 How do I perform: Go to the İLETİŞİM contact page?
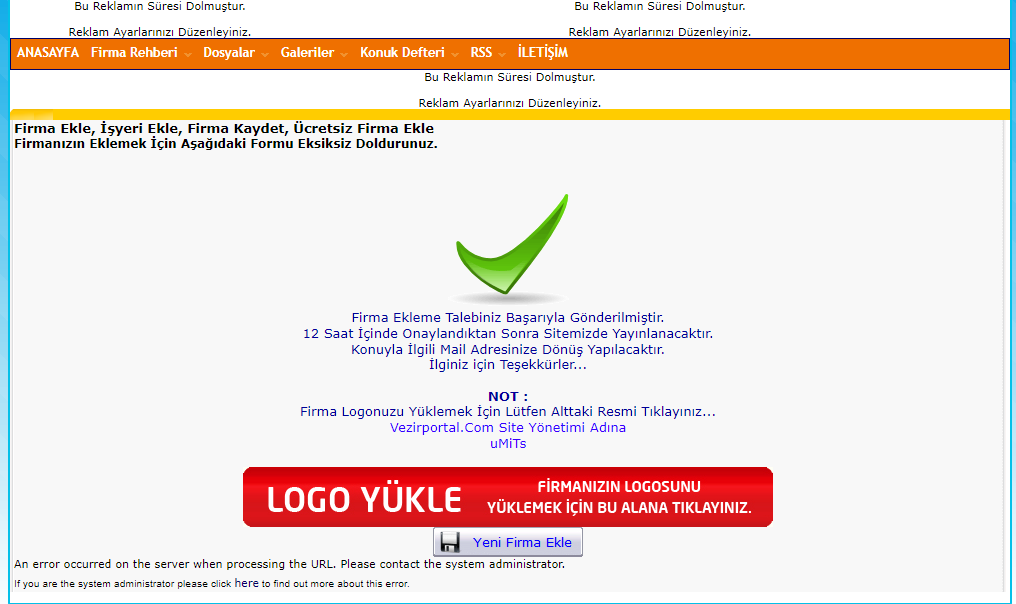tap(543, 53)
